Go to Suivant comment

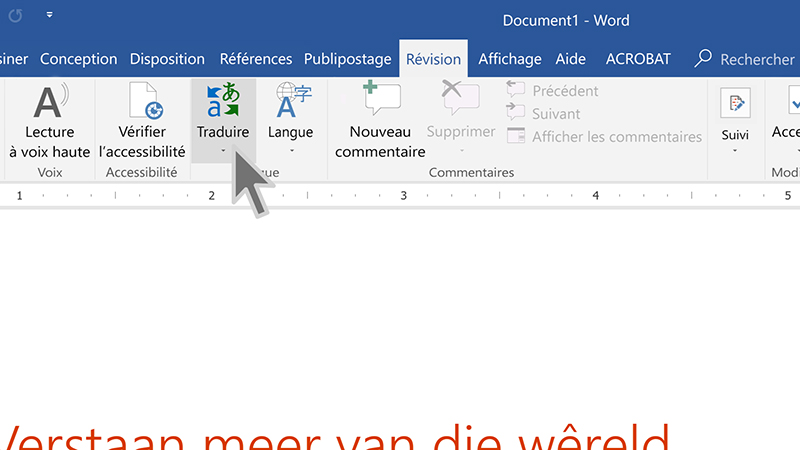tap(543, 113)
